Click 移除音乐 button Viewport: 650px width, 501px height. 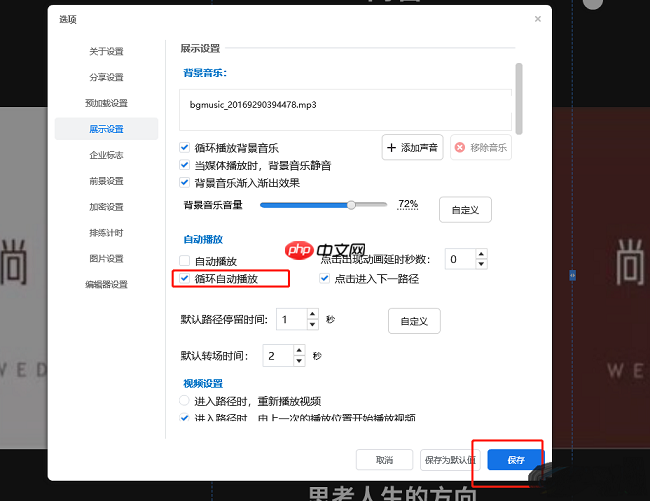tap(481, 147)
